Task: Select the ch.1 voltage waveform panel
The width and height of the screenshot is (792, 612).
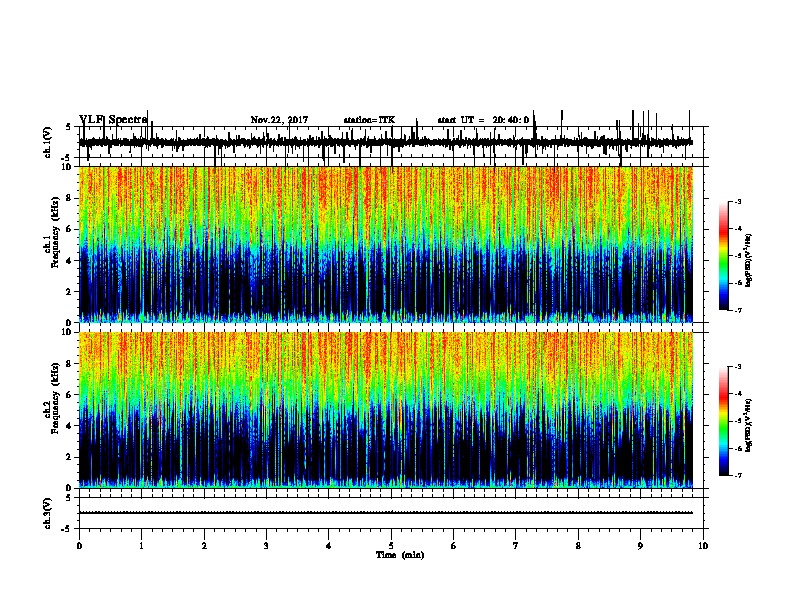Action: [391, 142]
